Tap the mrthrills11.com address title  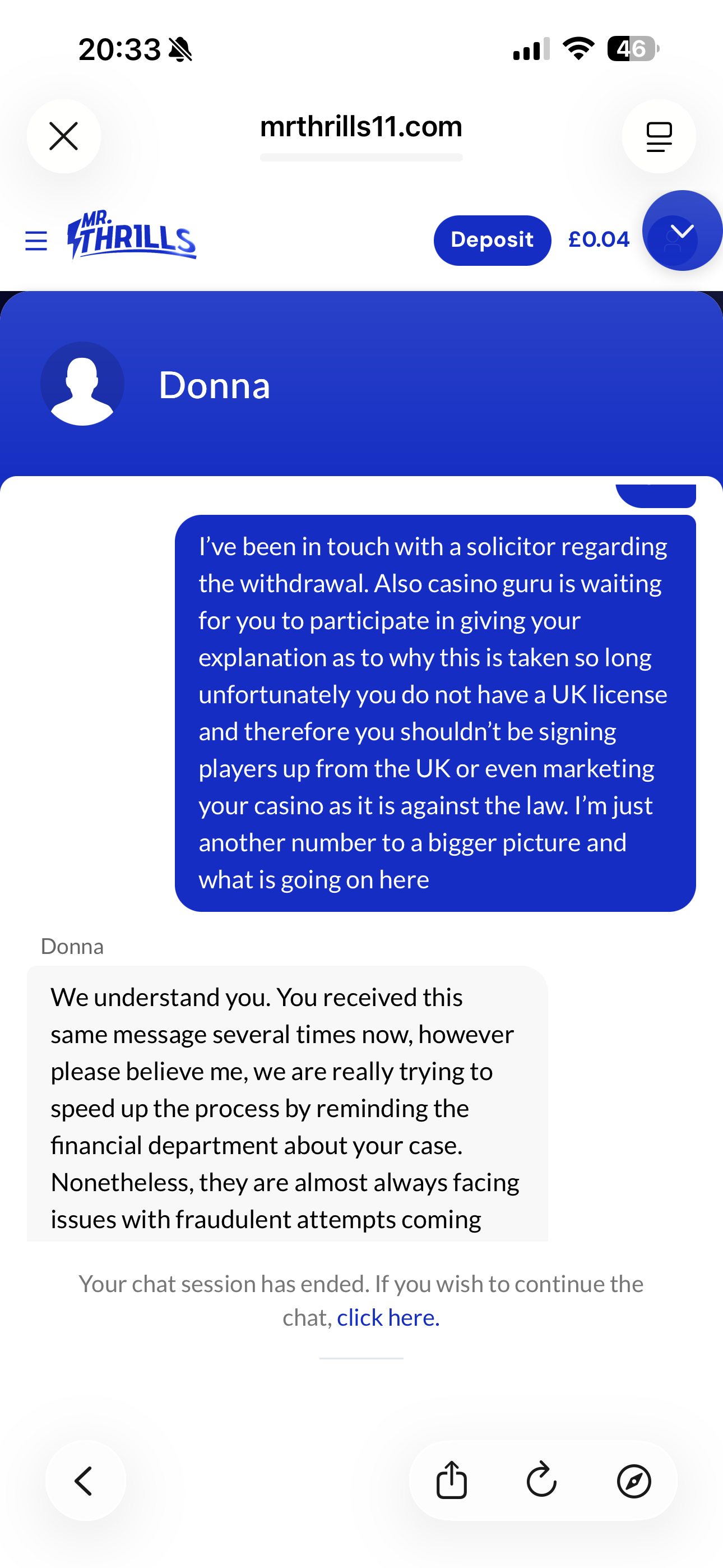[361, 127]
